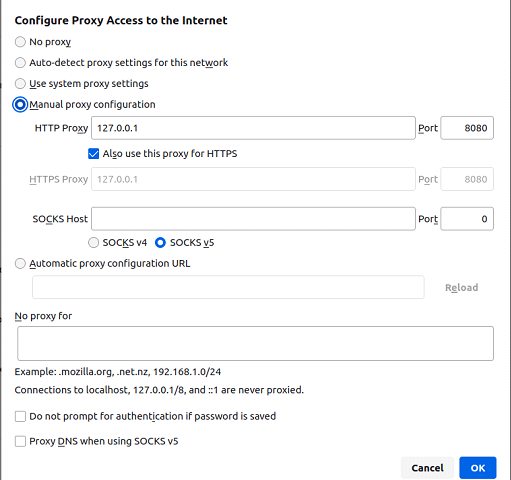The width and height of the screenshot is (511, 480).
Task: Select the No proxy radio option
Action: (x=20, y=42)
